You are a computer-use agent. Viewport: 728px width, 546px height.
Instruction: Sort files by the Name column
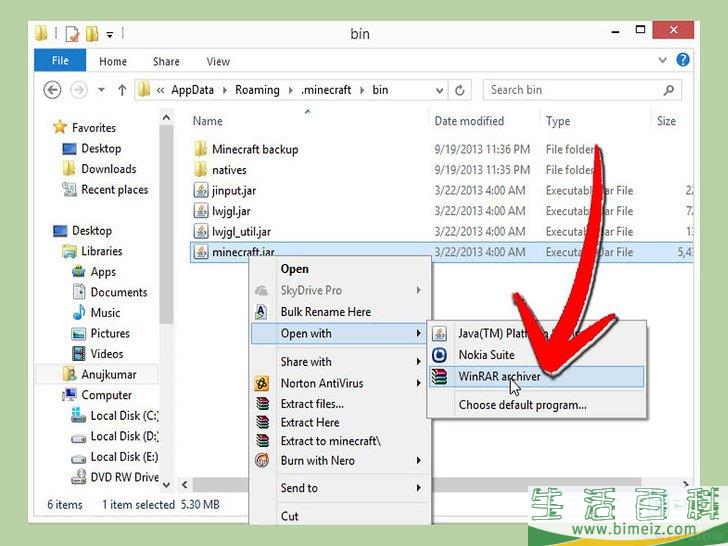(x=208, y=121)
